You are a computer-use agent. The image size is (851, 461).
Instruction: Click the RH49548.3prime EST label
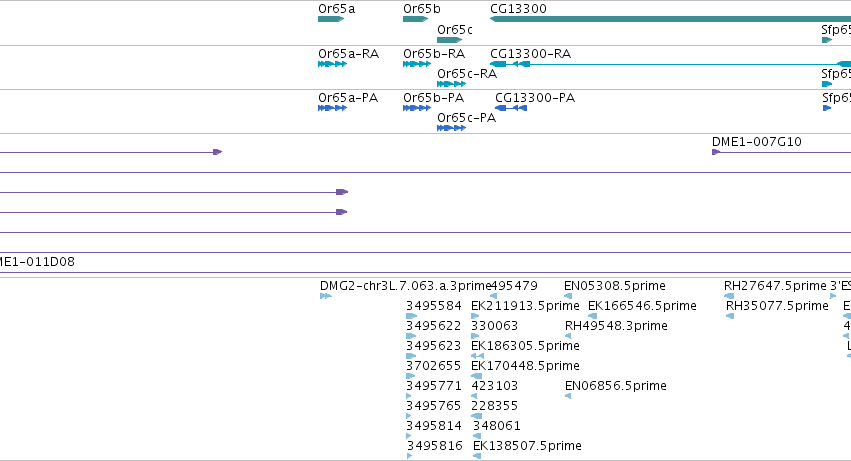616,326
